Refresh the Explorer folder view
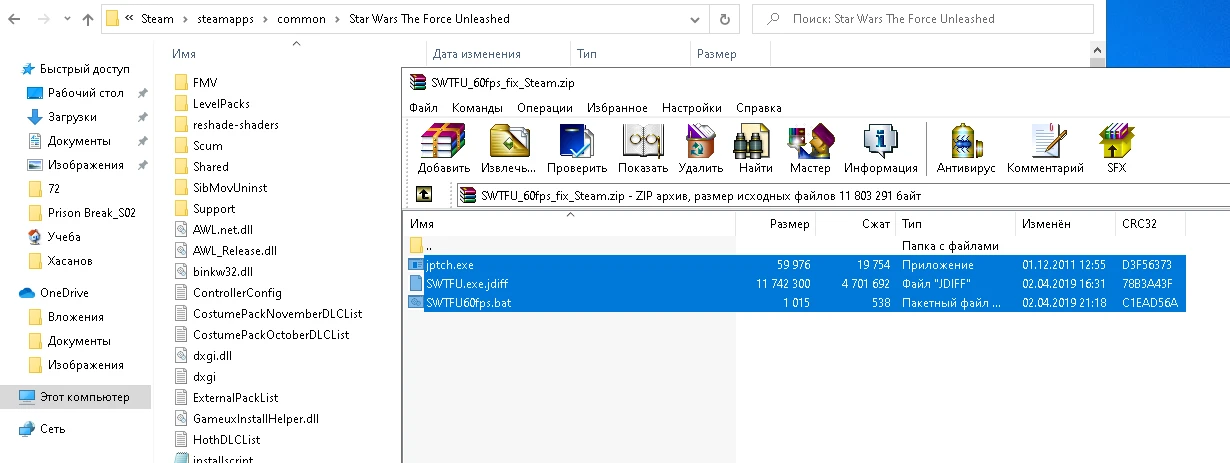 pyautogui.click(x=723, y=18)
